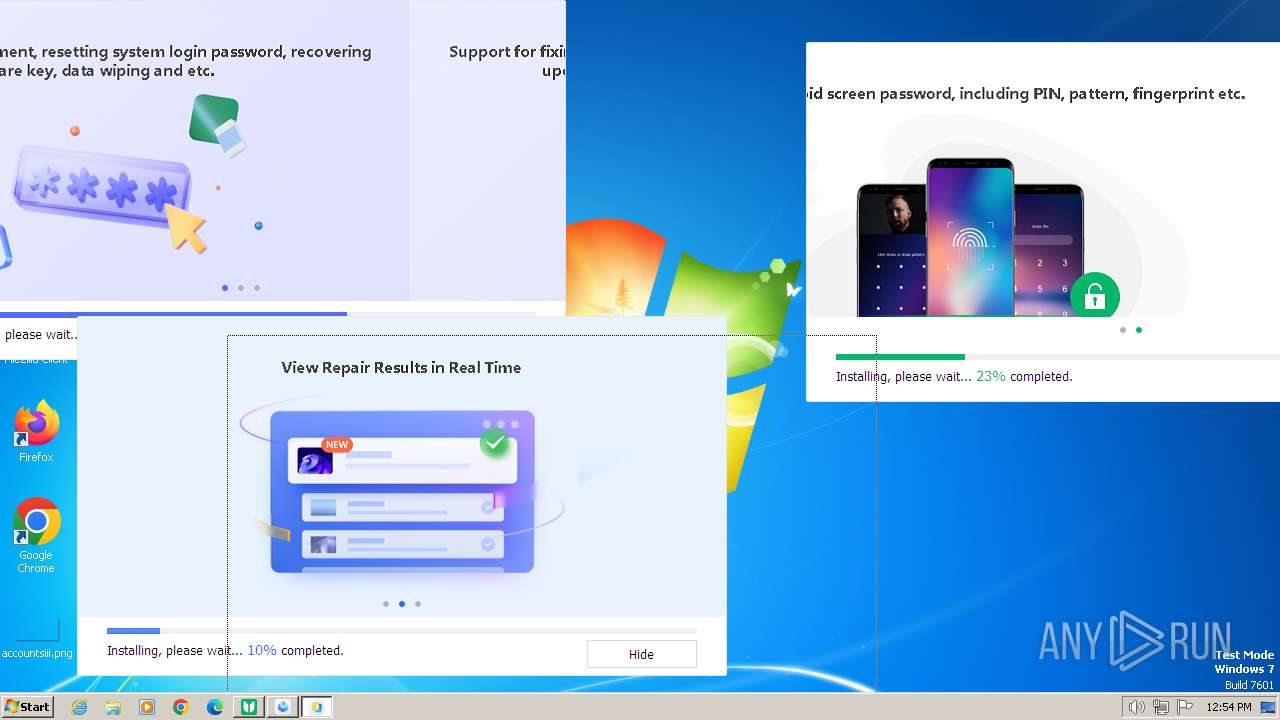Select the second slide dot in repair installer
This screenshot has width=1280, height=720.
[x=402, y=604]
